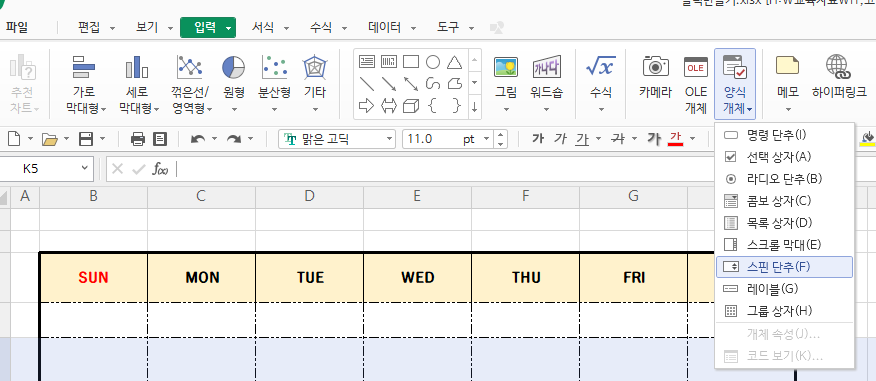The width and height of the screenshot is (876, 381).
Task: Expand the underline style dropdown arrow
Action: pyautogui.click(x=598, y=139)
